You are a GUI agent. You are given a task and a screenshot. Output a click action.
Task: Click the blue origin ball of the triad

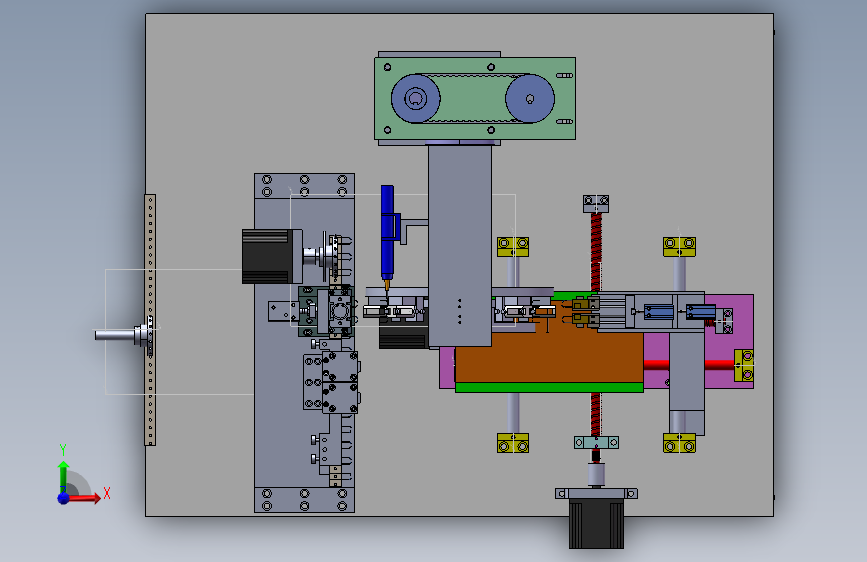click(64, 498)
